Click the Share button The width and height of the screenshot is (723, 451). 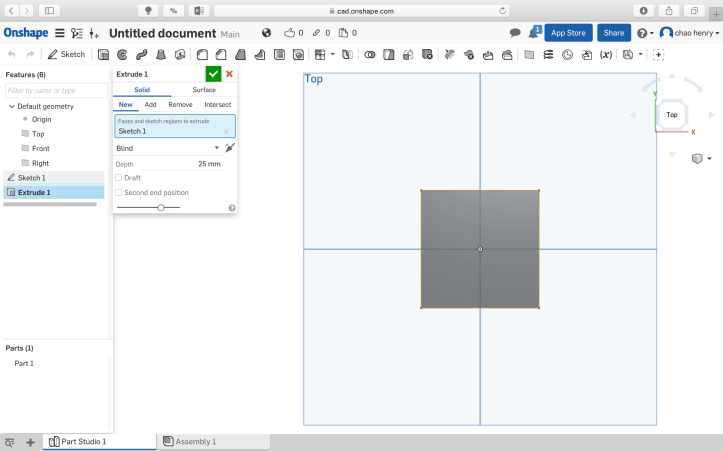(613, 33)
